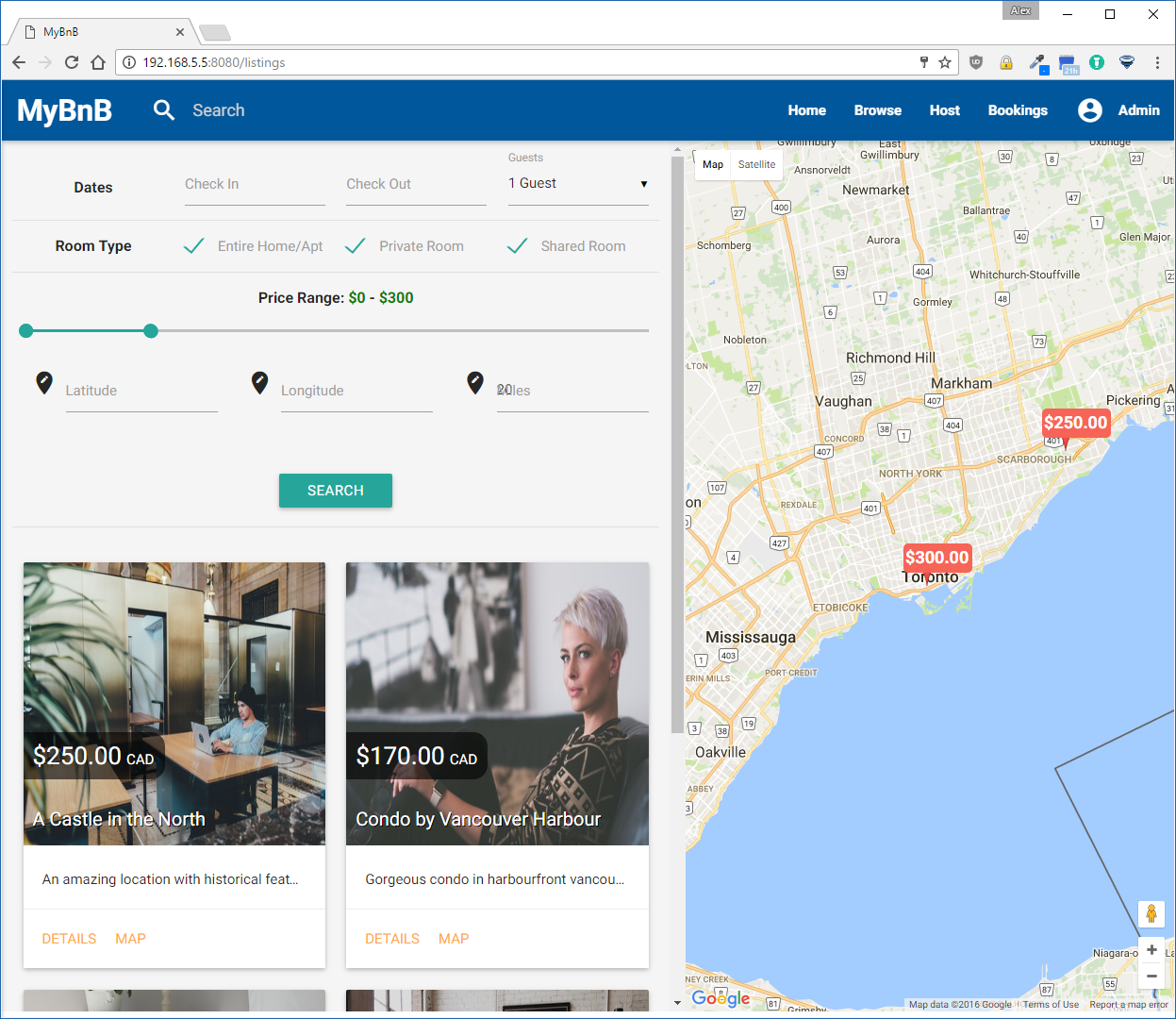Switch map to Satellite view

(x=756, y=164)
